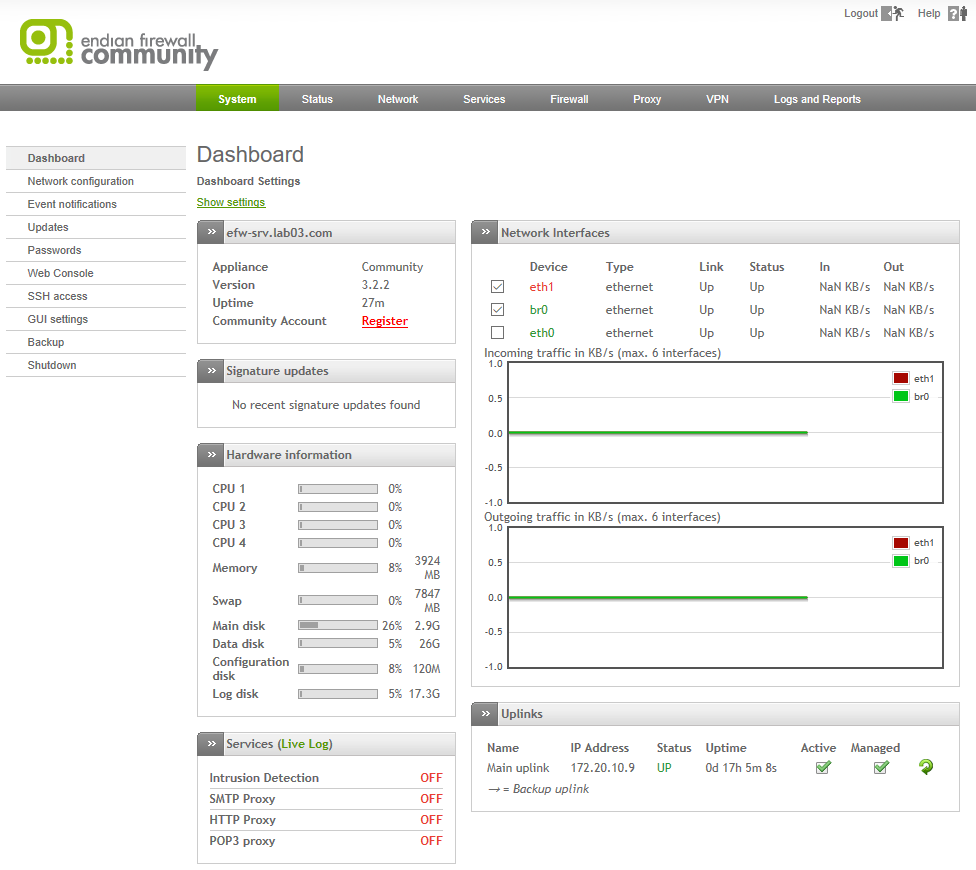Click the HTTP Proxy OFF status
This screenshot has width=976, height=870.
pyautogui.click(x=431, y=820)
